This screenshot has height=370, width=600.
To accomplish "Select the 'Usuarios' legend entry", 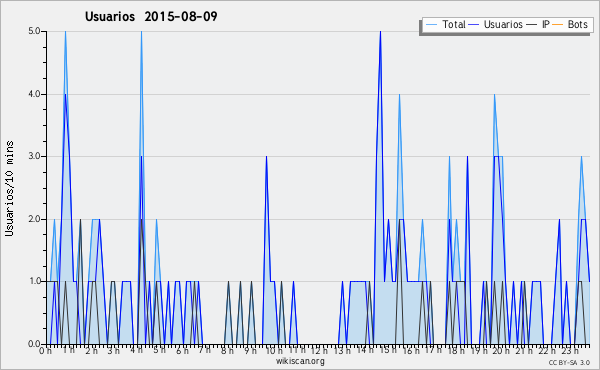I will point(495,24).
